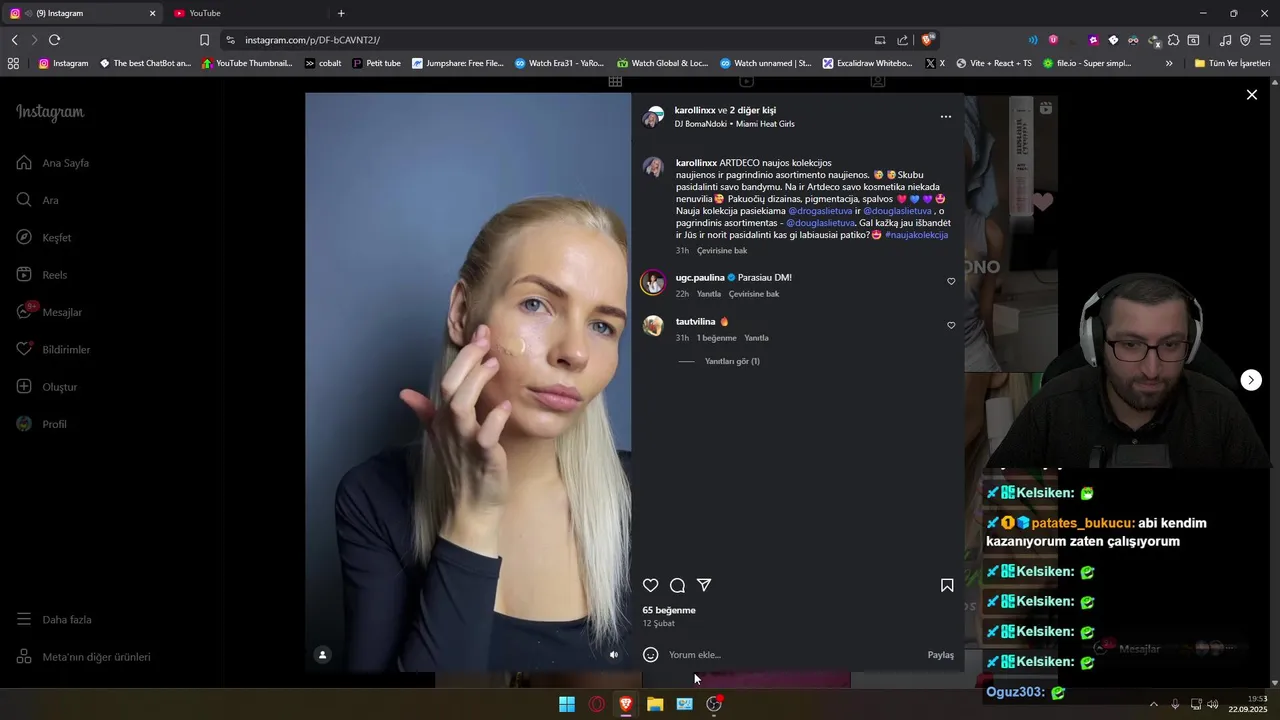Open 'Meta'nın diğer ürünleri'
The width and height of the screenshot is (1280, 720).
tap(84, 657)
